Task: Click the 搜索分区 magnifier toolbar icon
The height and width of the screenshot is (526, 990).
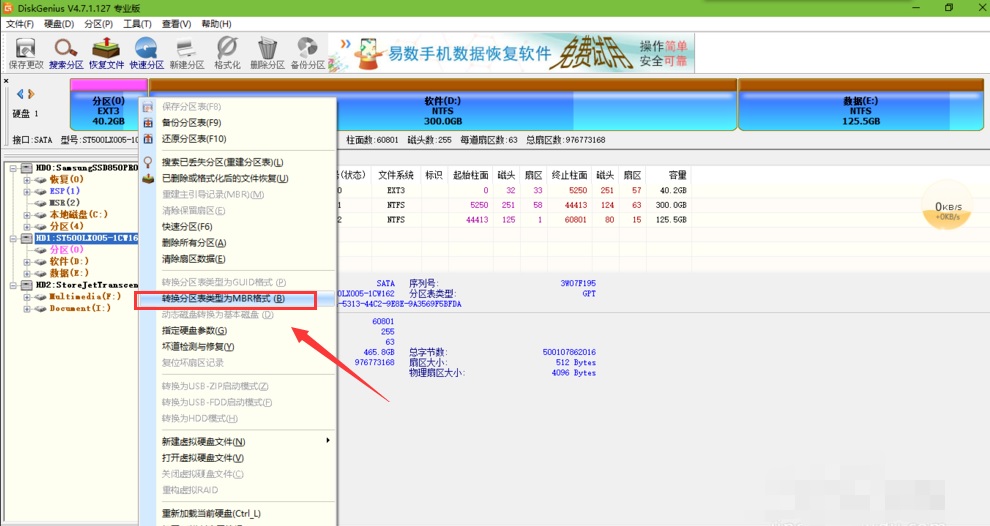Action: click(x=66, y=53)
